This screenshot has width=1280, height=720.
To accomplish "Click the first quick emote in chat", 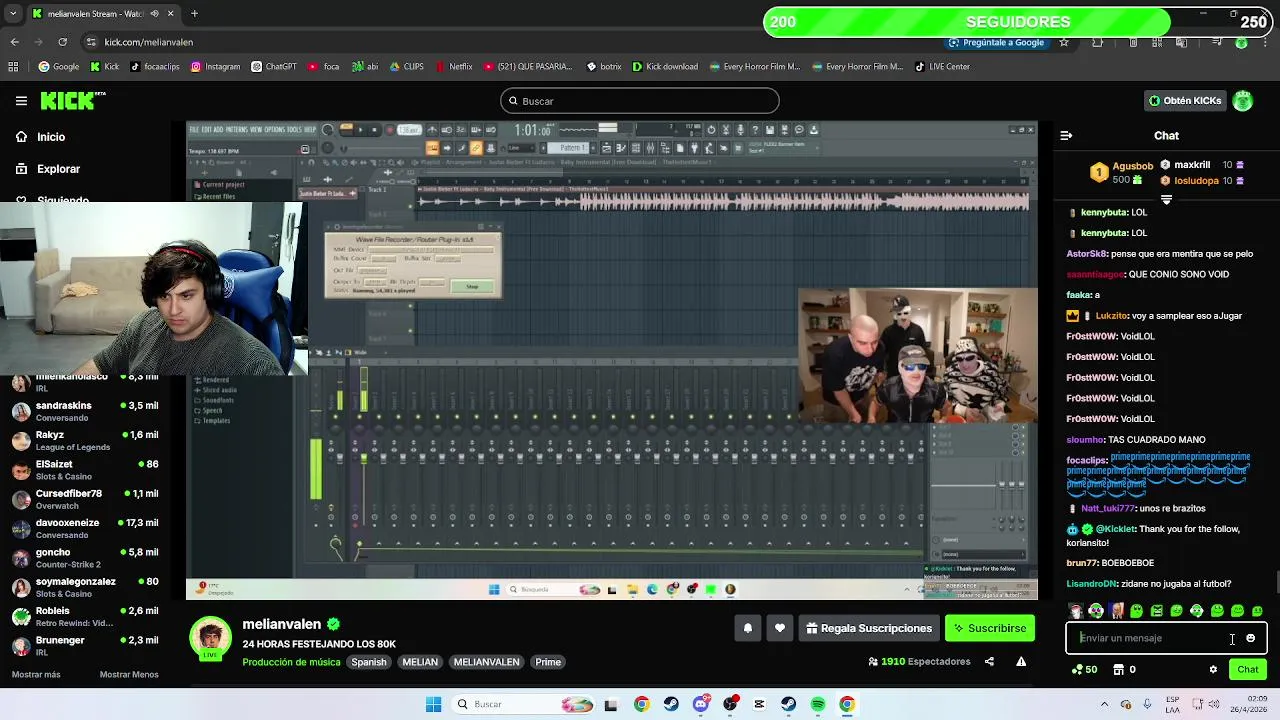I will (x=1076, y=611).
